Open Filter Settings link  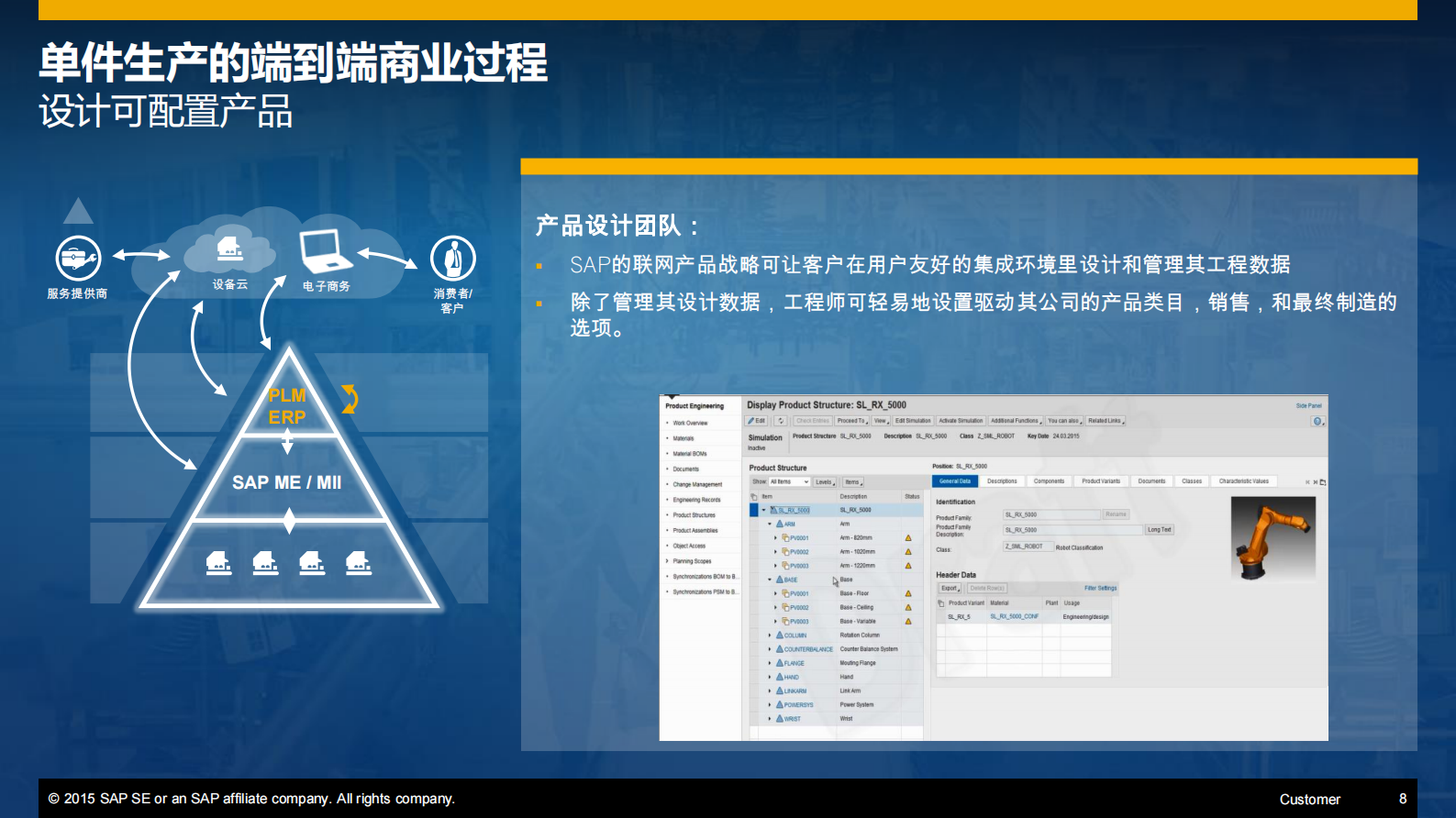[1100, 588]
